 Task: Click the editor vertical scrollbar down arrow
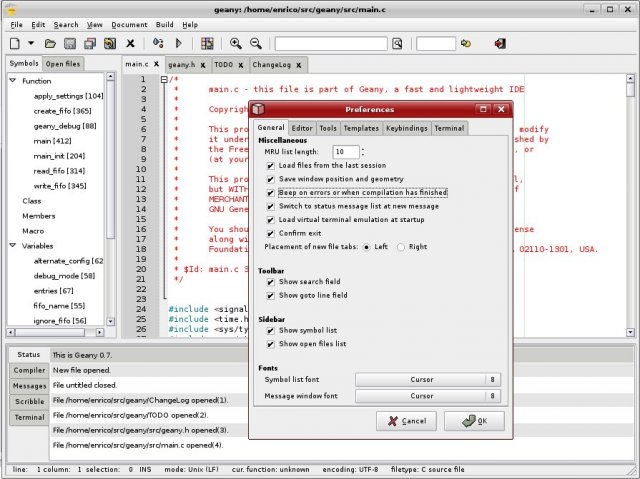631,332
